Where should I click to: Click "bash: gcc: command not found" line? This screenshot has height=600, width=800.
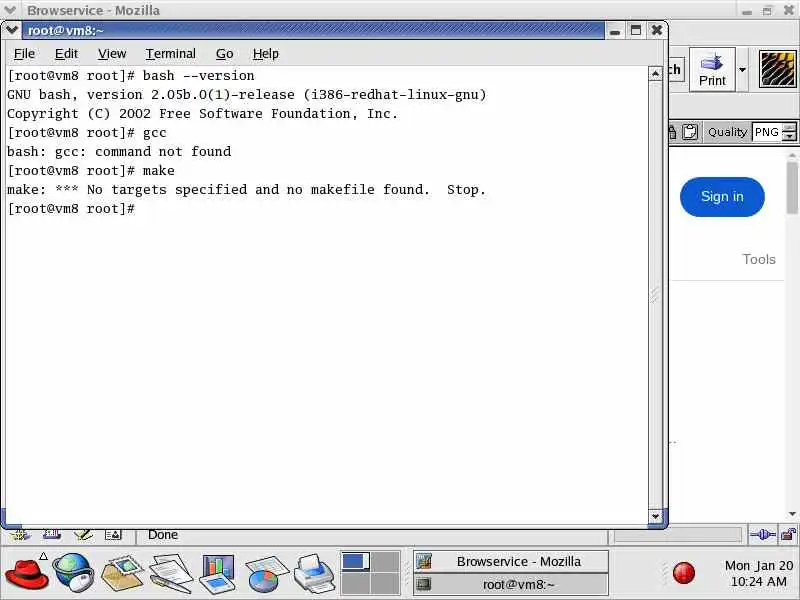coord(119,152)
